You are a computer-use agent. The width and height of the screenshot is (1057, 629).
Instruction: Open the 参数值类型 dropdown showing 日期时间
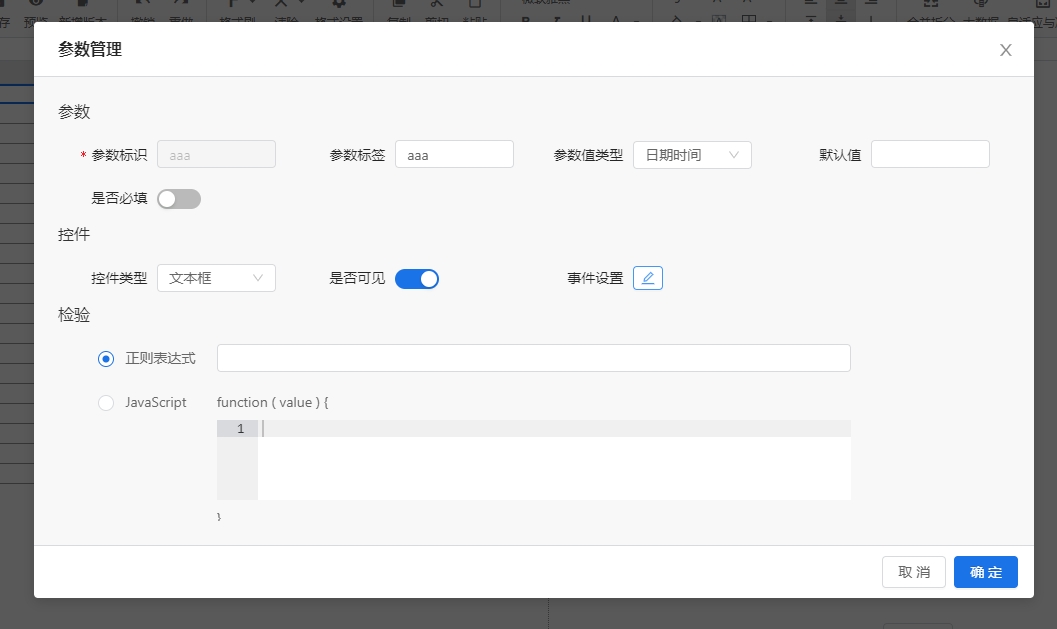[692, 155]
